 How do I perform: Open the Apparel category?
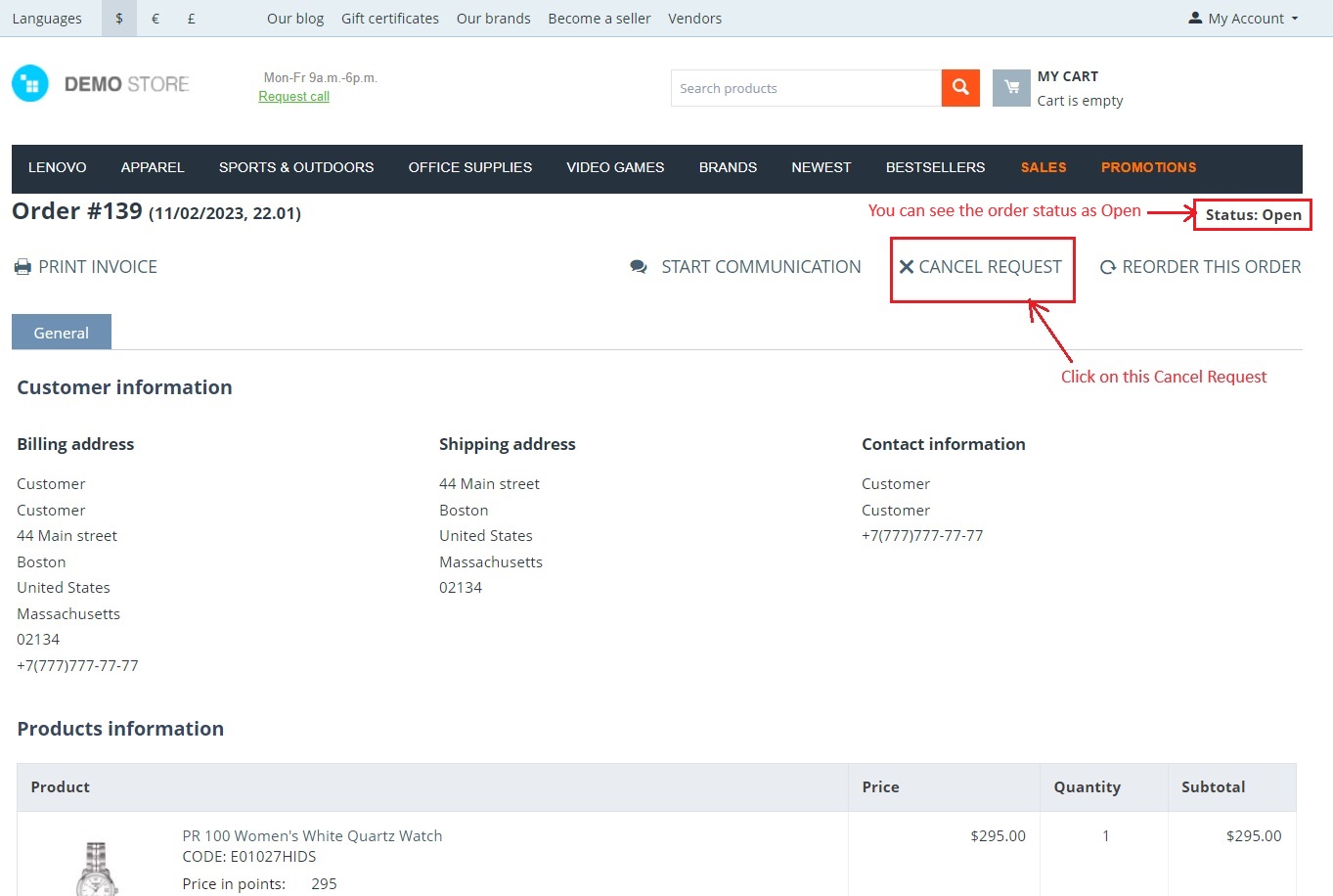click(153, 167)
